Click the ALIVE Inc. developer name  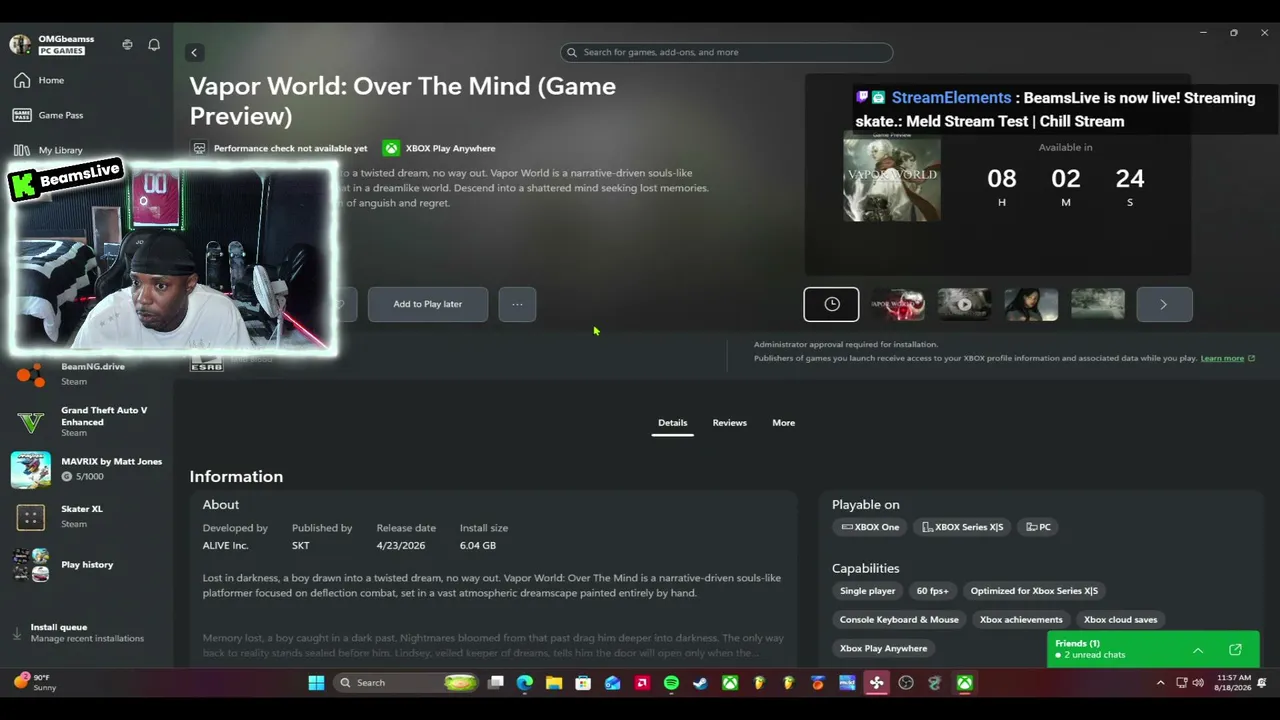[225, 546]
